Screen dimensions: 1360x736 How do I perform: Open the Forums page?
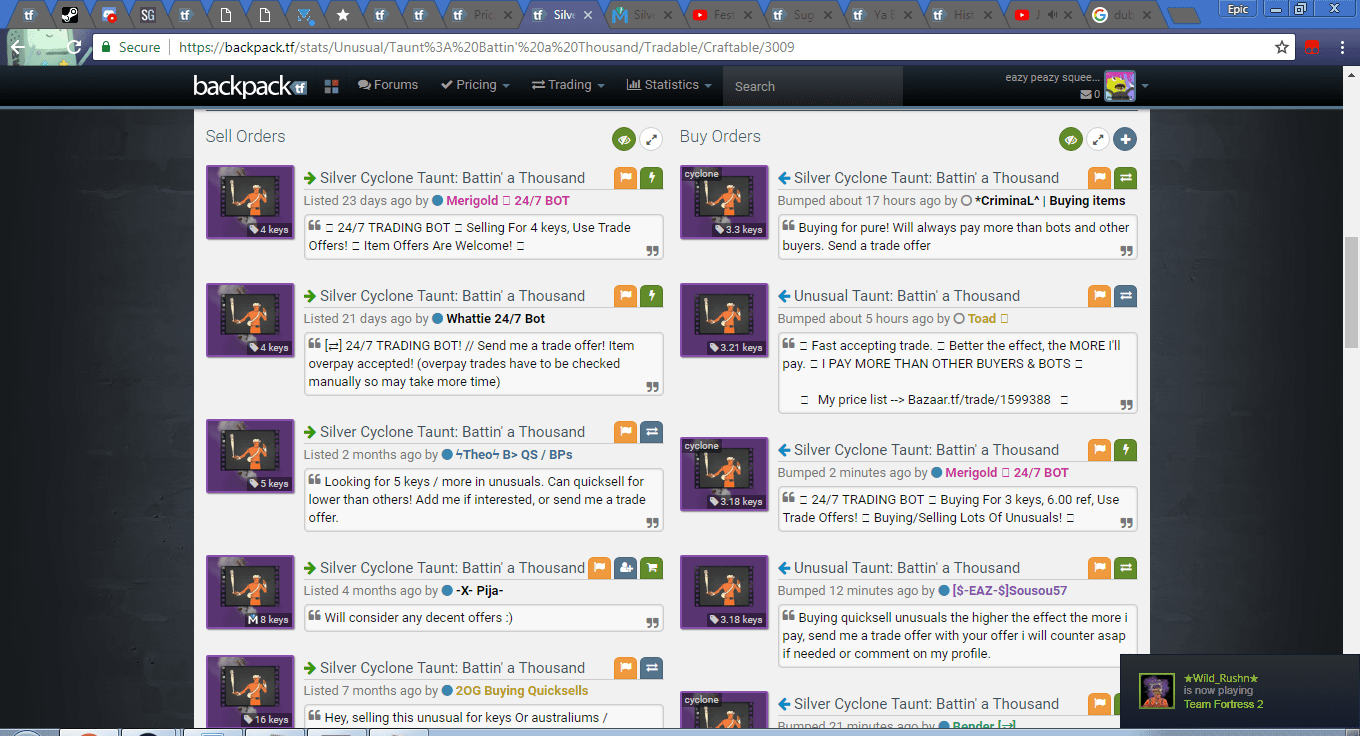pyautogui.click(x=388, y=85)
